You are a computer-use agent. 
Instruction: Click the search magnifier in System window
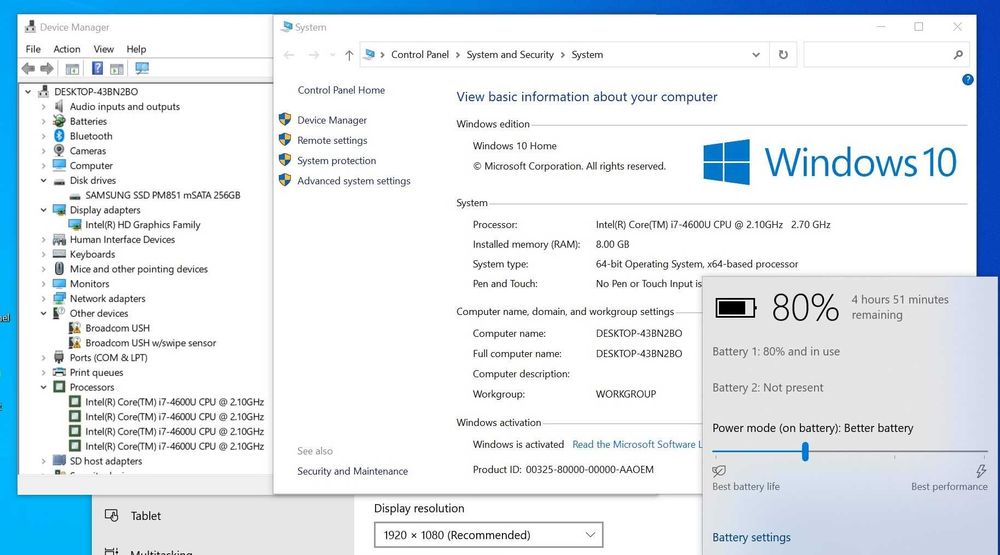click(x=958, y=55)
